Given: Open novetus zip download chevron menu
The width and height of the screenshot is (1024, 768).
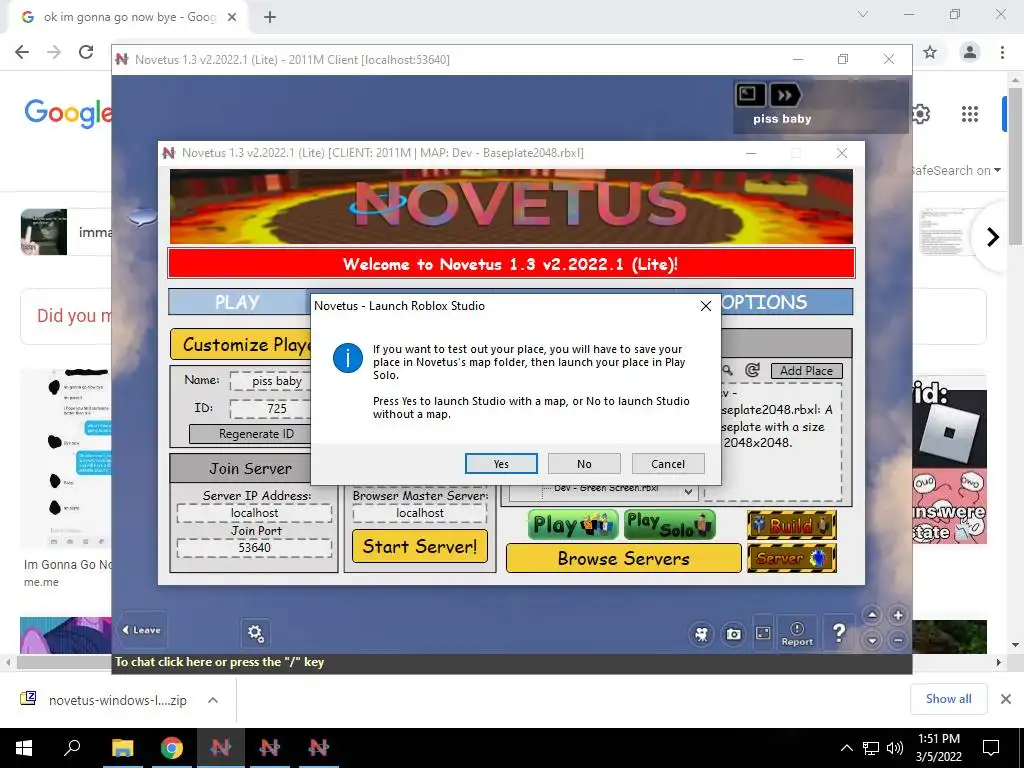Looking at the screenshot, I should 212,700.
